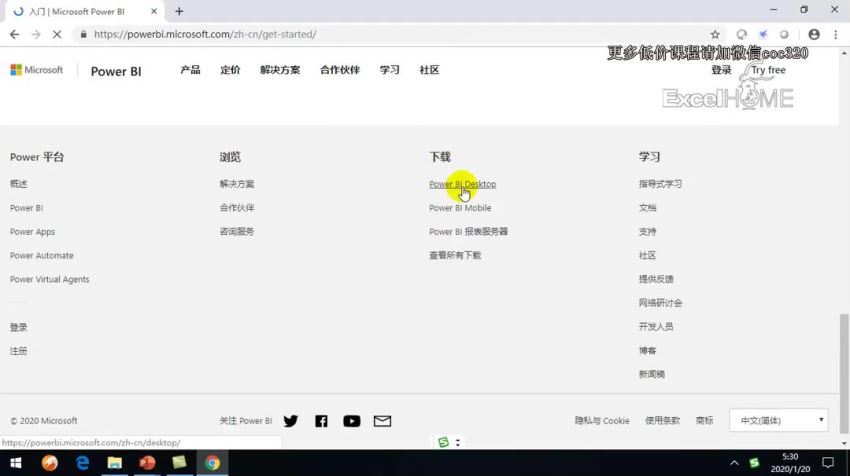Click the round gray extension icon beside the profile
Viewport: 850px width, 476px height.
[784, 34]
